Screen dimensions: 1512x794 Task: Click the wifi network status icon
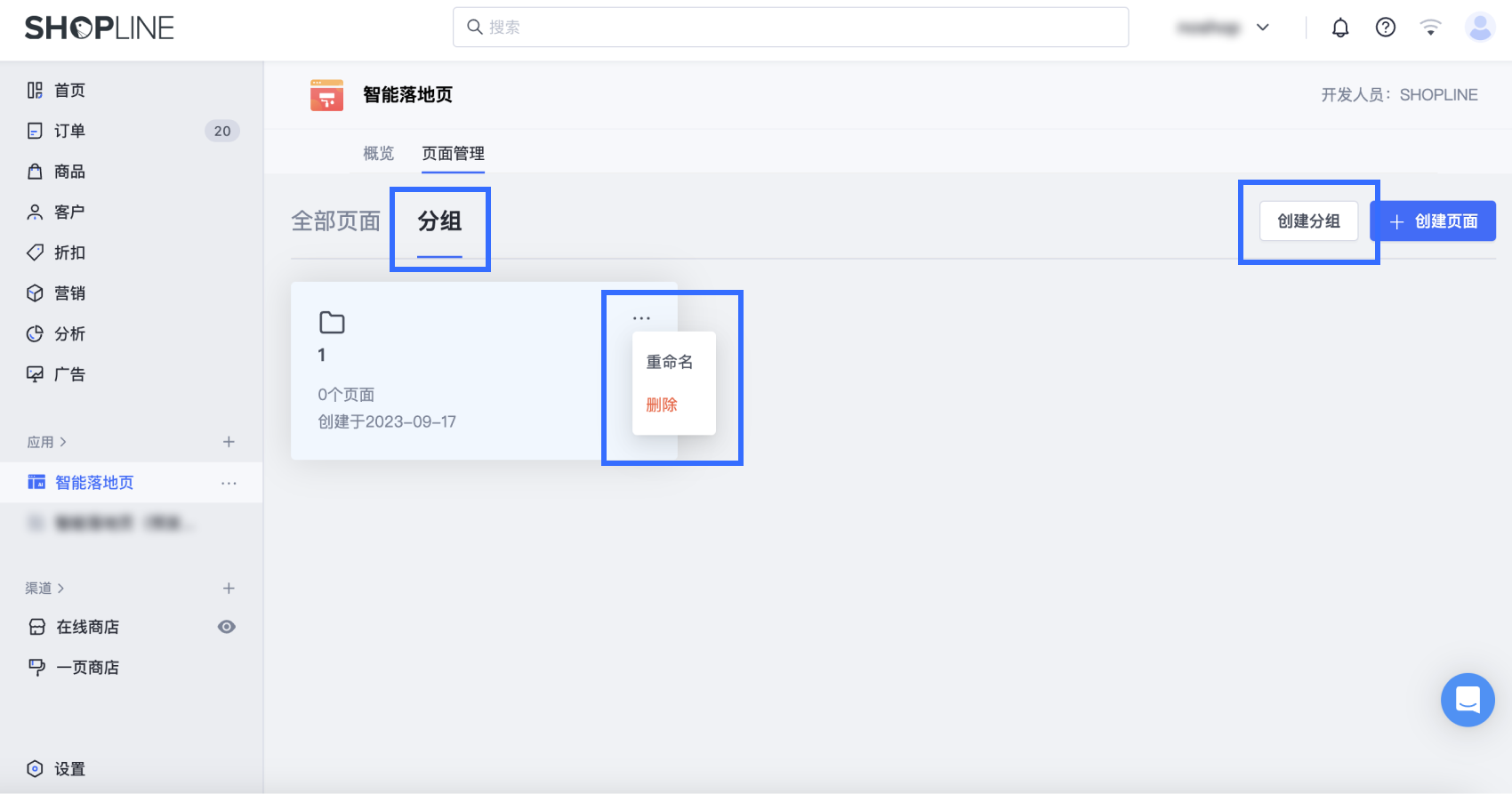[1430, 28]
